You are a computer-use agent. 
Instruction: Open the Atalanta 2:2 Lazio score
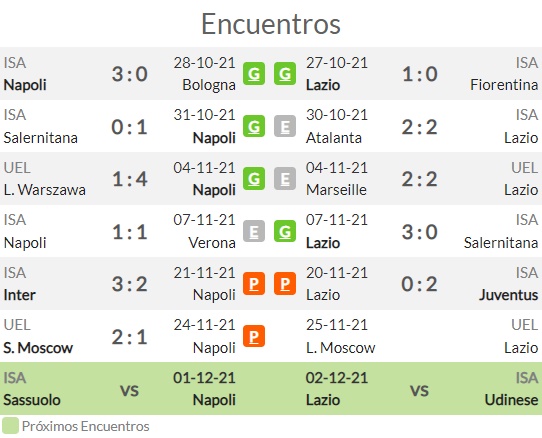point(420,127)
